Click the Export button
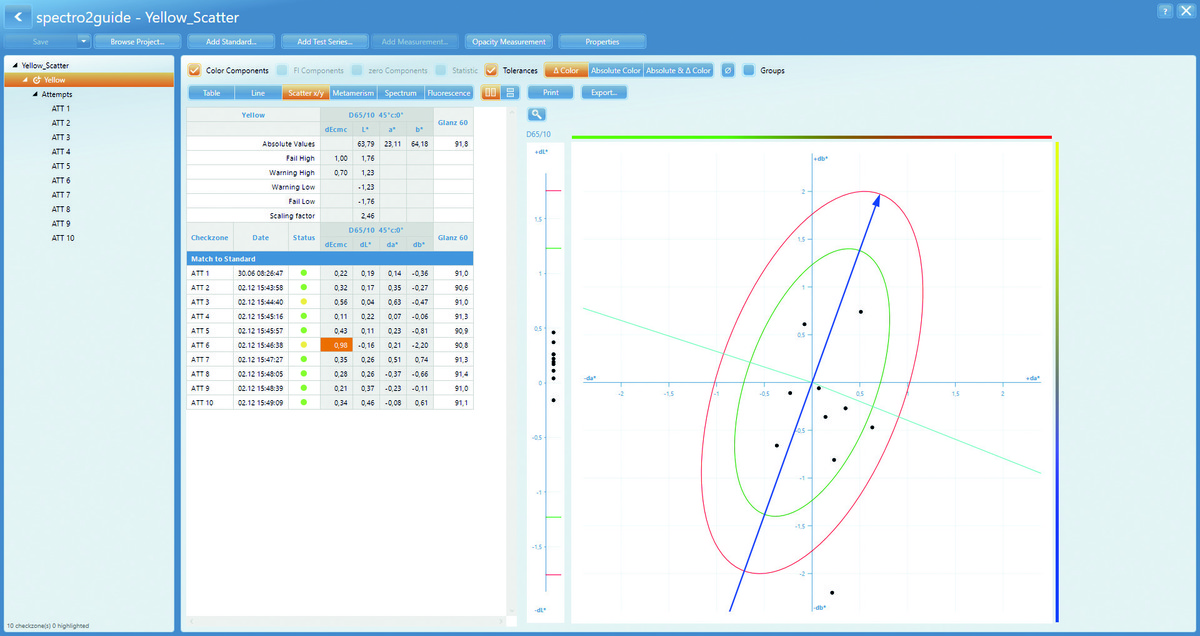The height and width of the screenshot is (636, 1200). 604,93
